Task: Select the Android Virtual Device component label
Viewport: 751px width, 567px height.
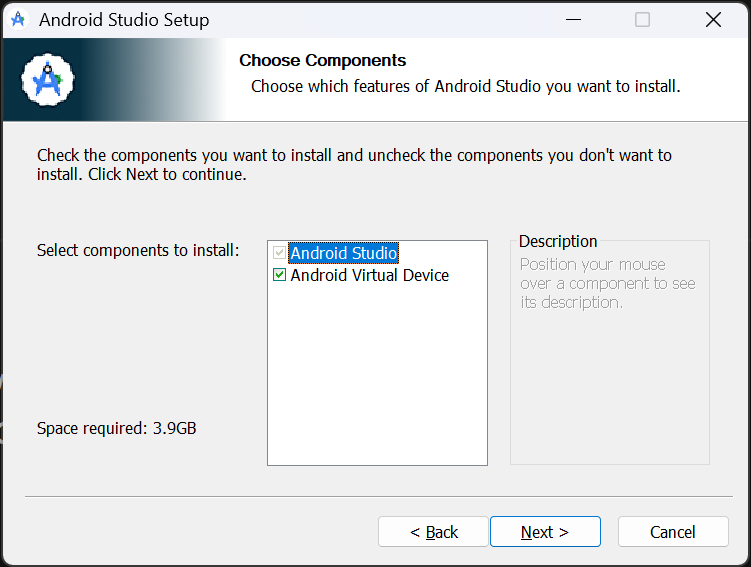Action: tap(369, 275)
